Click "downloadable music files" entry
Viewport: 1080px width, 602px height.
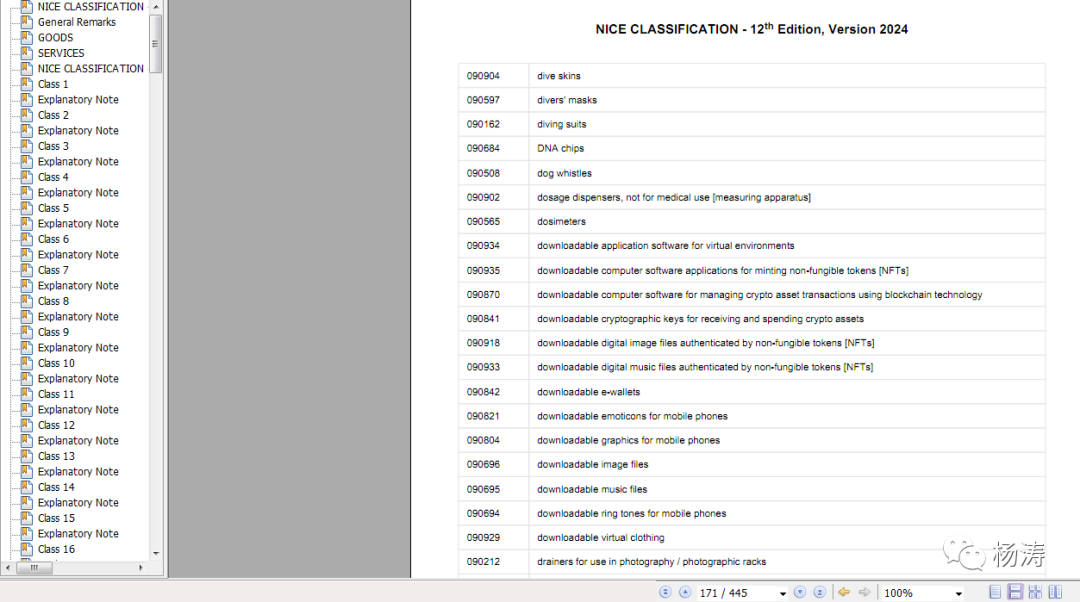click(x=592, y=490)
